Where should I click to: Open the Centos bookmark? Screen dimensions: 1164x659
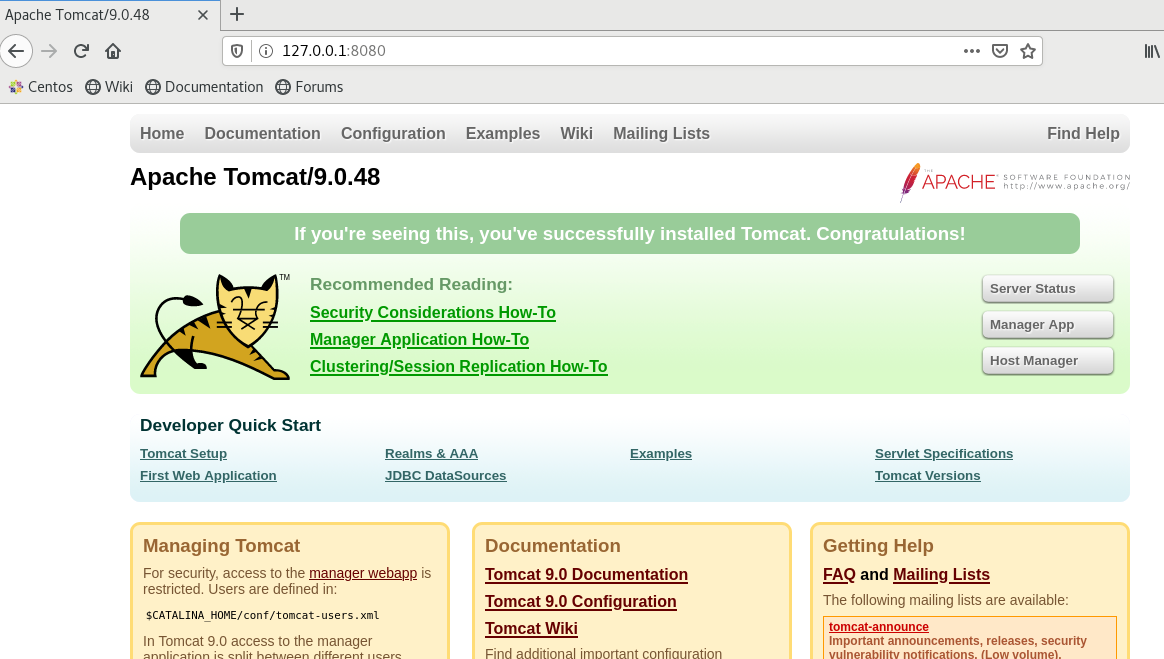click(x=40, y=87)
